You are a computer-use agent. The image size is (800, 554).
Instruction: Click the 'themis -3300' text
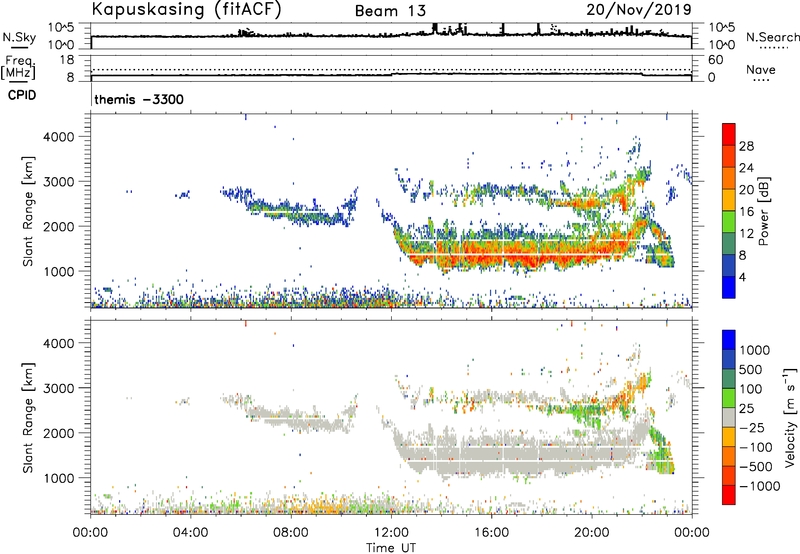pos(139,99)
